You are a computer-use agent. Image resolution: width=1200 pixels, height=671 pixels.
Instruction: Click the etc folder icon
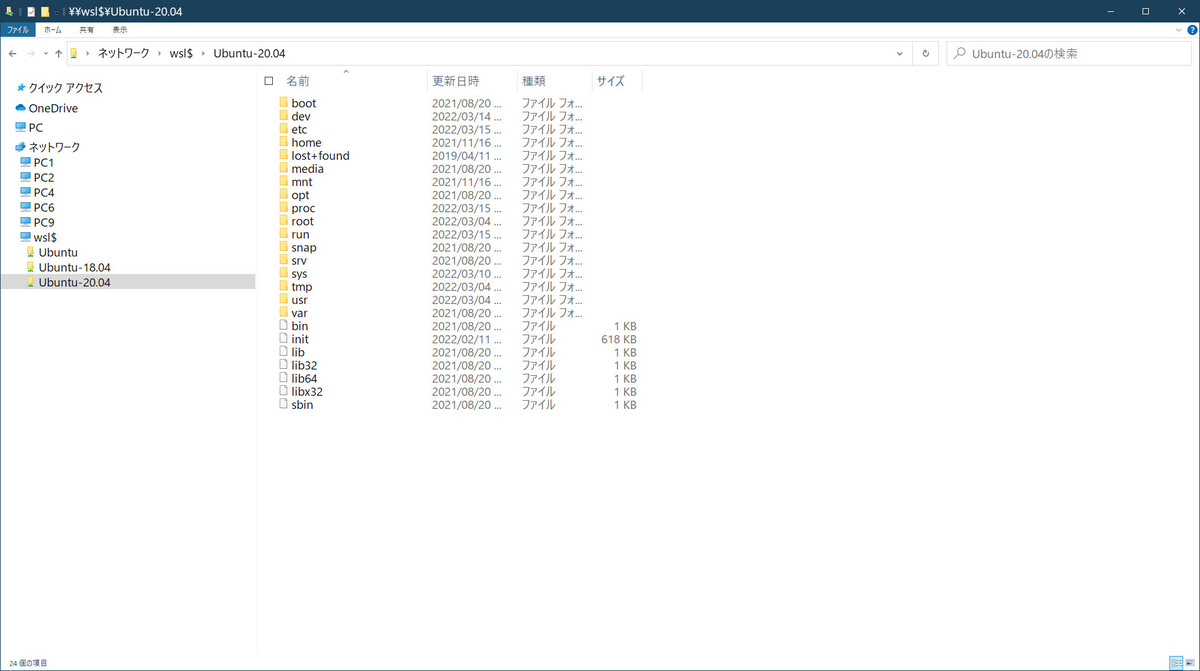coord(284,129)
